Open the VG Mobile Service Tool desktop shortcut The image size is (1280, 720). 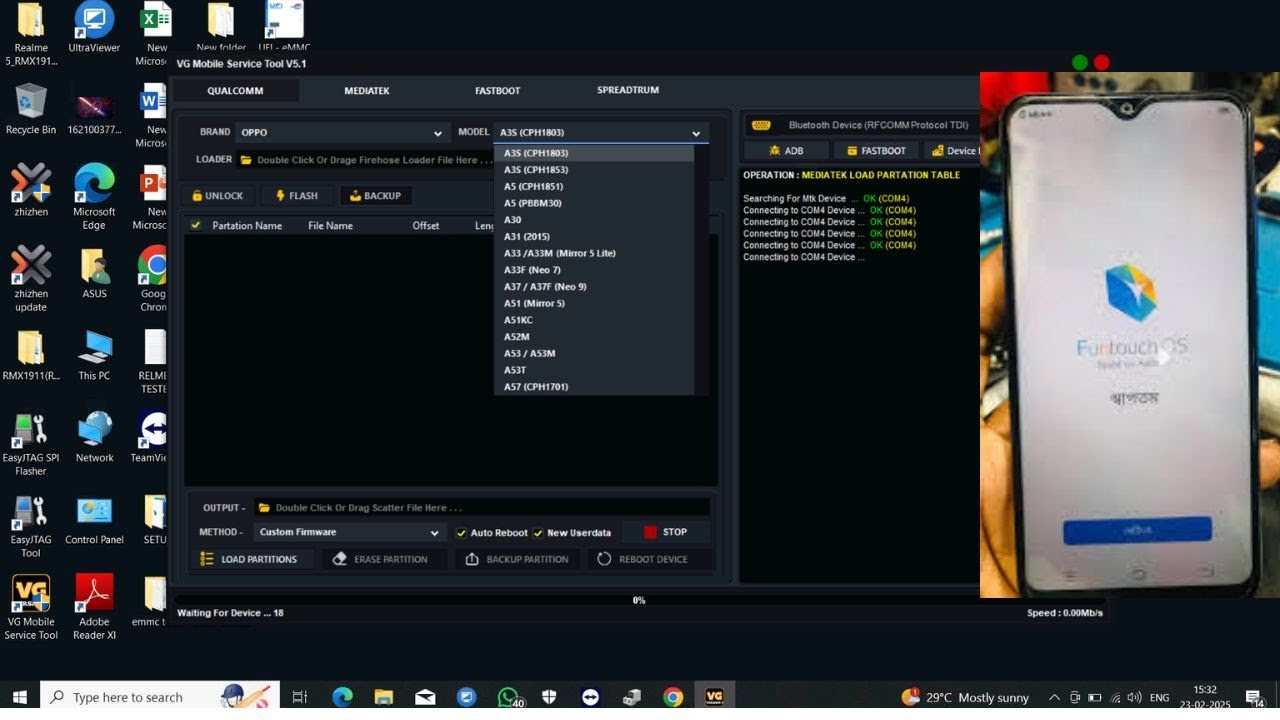pos(31,608)
